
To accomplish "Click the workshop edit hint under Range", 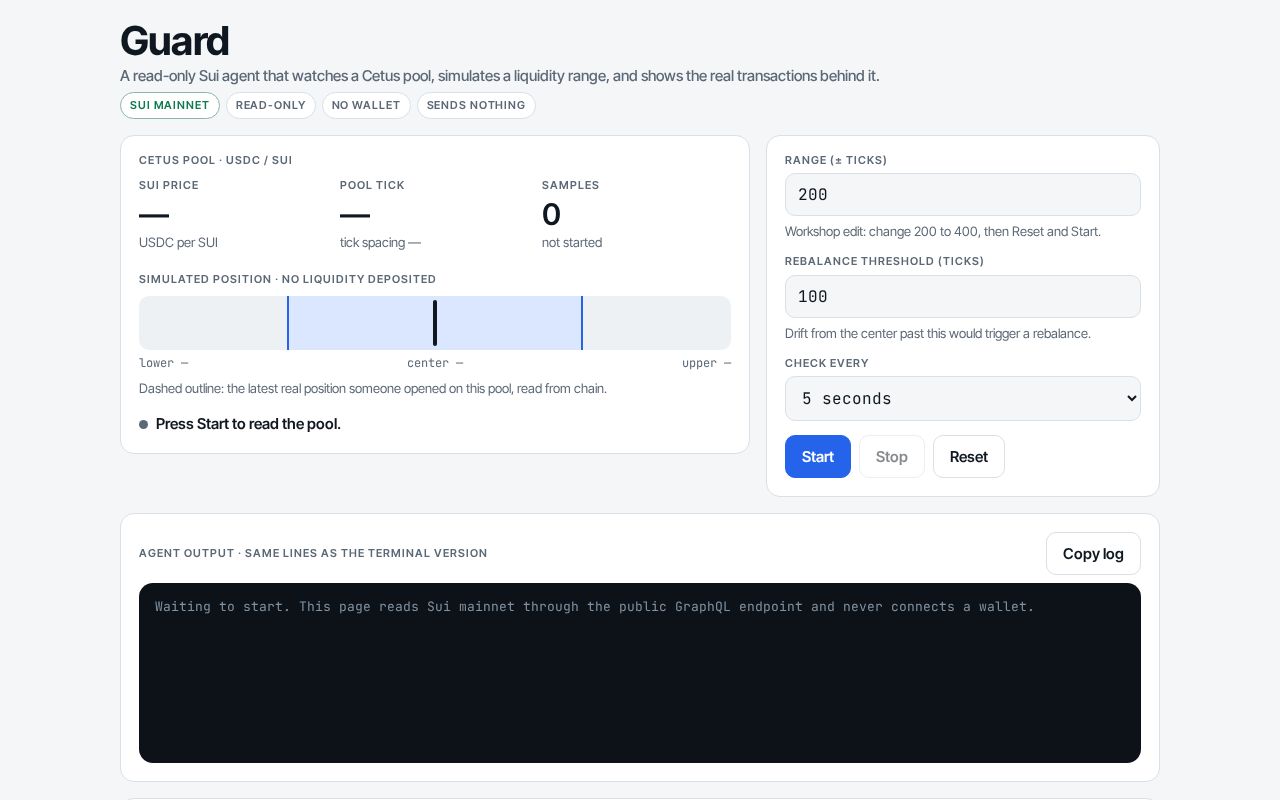I will 943,231.
